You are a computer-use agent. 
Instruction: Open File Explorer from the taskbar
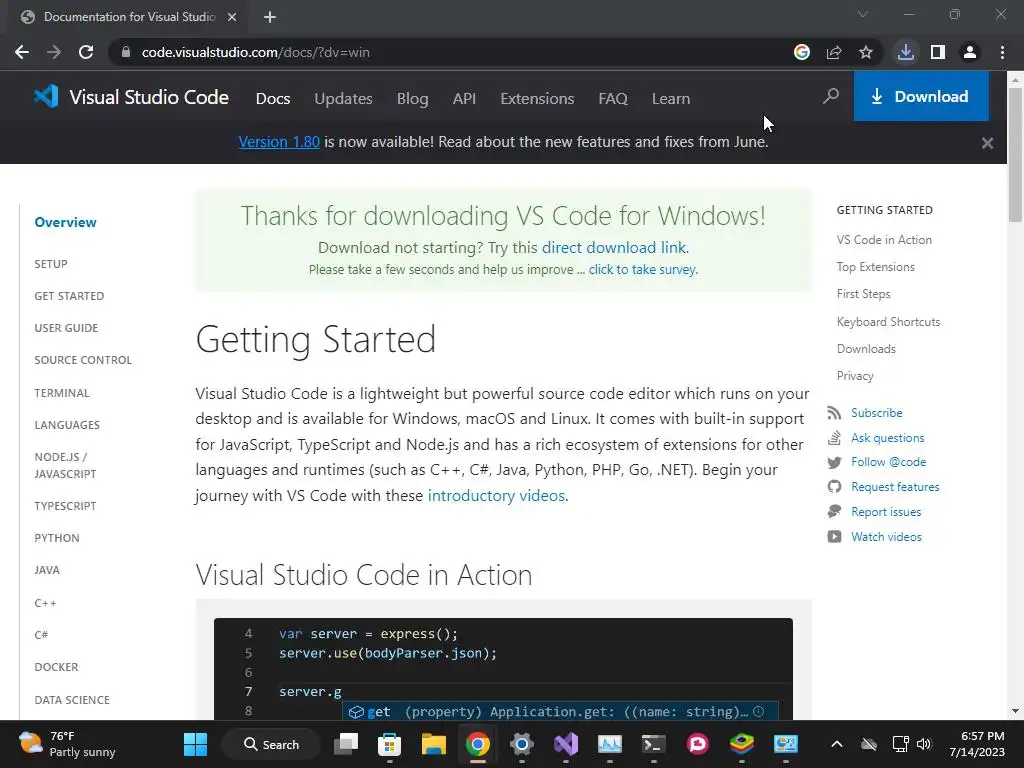click(434, 744)
